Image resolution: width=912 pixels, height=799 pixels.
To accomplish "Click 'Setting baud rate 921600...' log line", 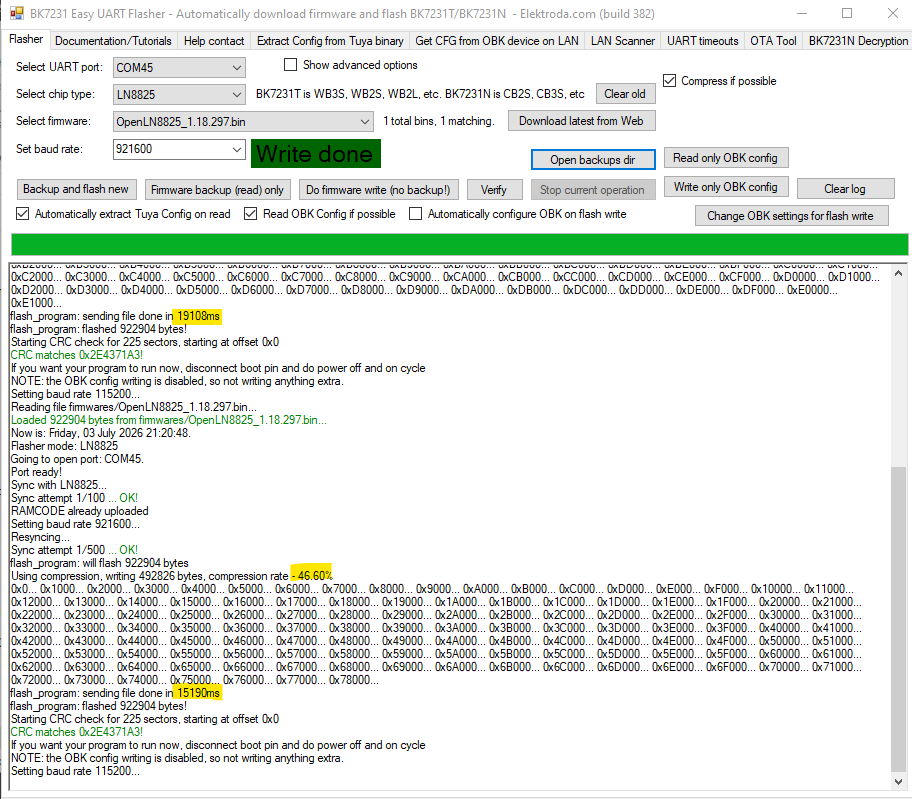I will pyautogui.click(x=75, y=524).
